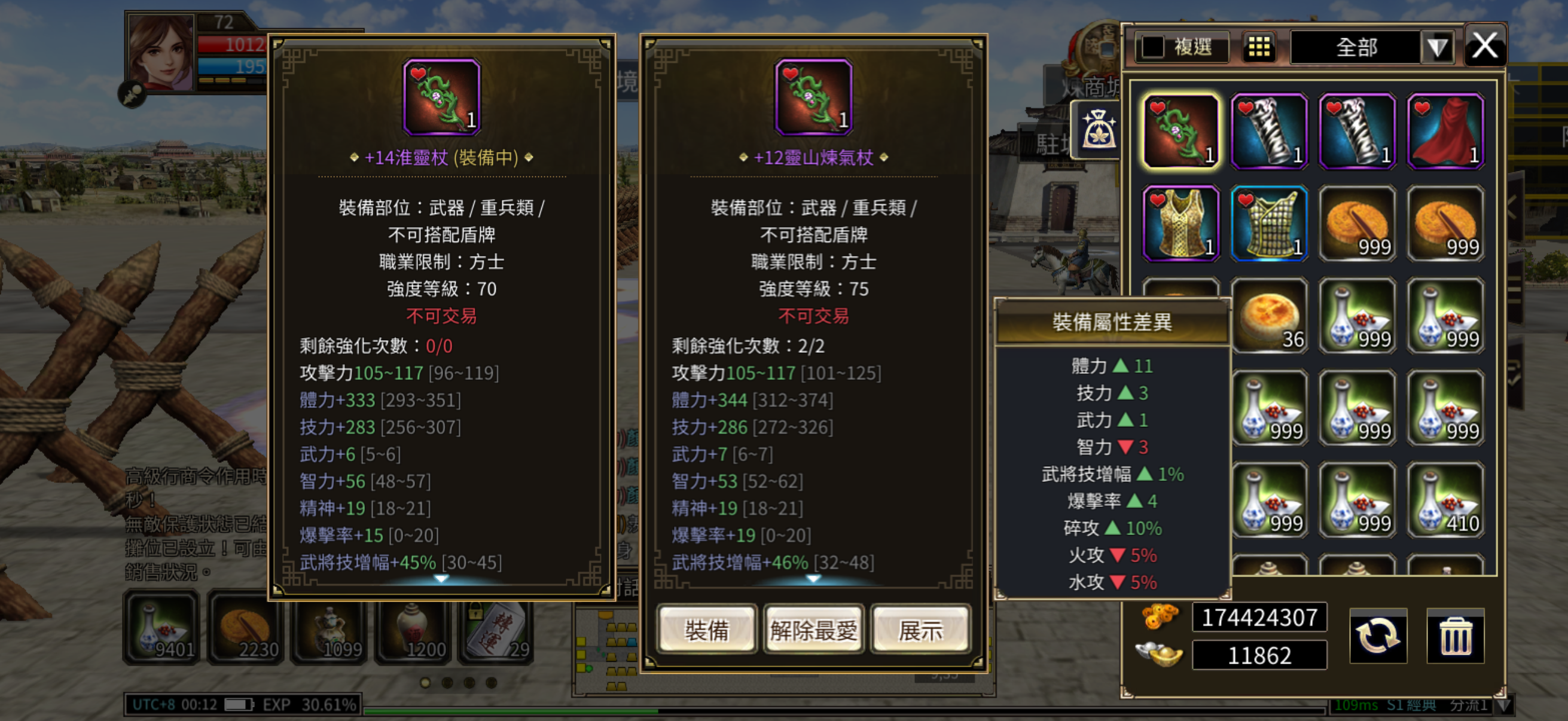Click the refresh inventory arrows icon
The width and height of the screenshot is (1568, 721).
[1378, 636]
